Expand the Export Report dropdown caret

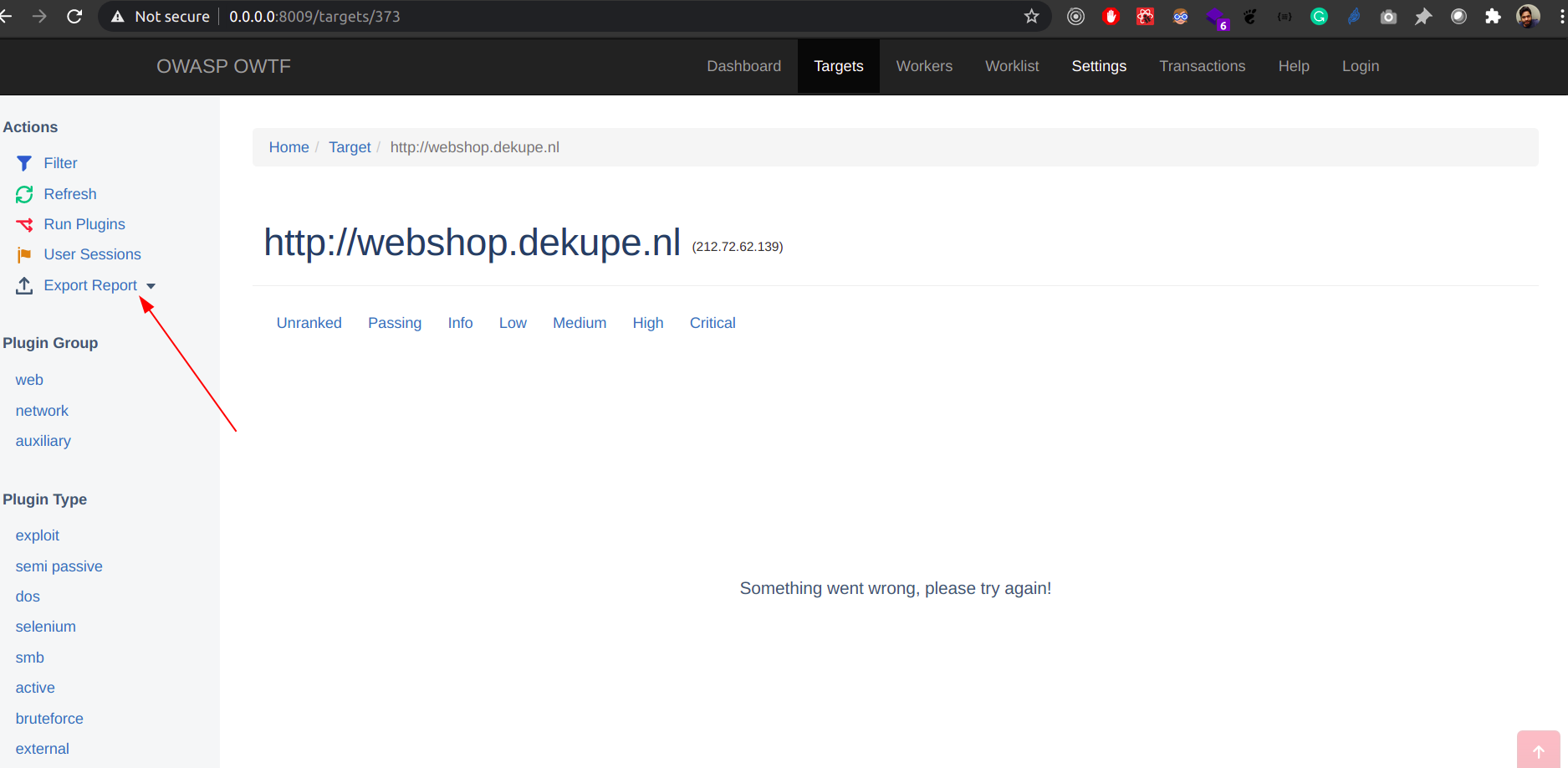[151, 286]
